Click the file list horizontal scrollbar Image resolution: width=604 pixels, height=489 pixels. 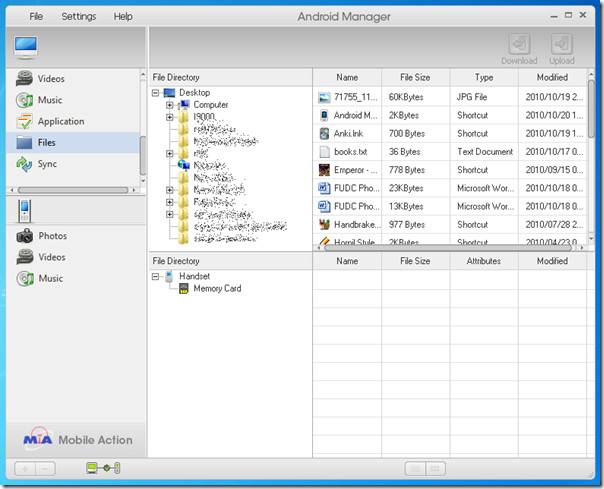(447, 248)
